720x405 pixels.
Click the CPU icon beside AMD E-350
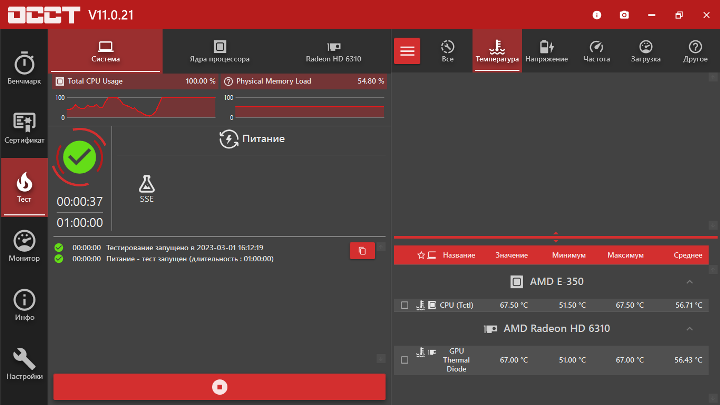517,282
